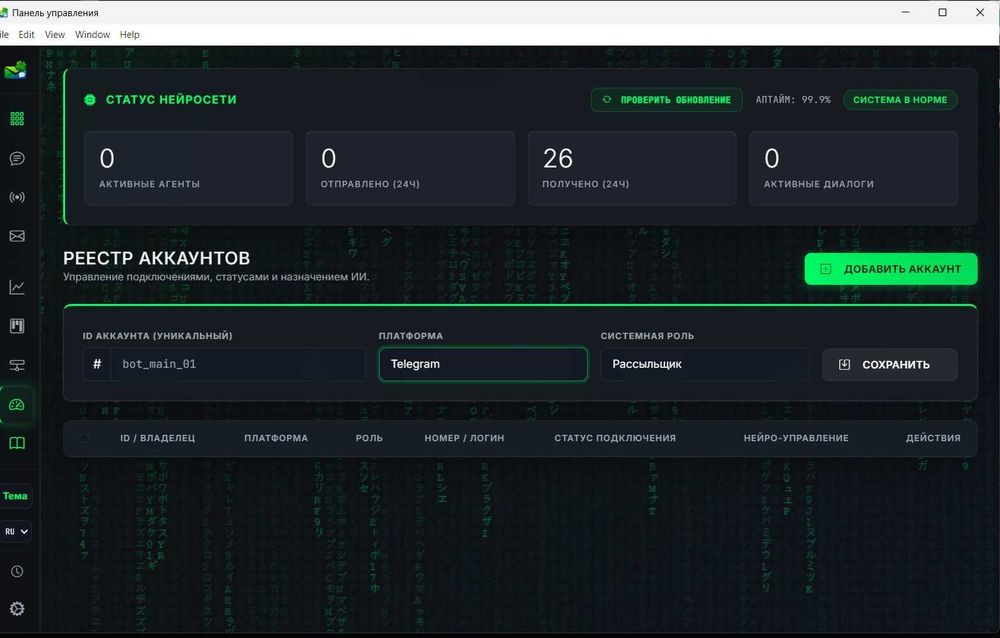The width and height of the screenshot is (1000, 638).
Task: Click the Действия column header
Action: pyautogui.click(x=933, y=438)
